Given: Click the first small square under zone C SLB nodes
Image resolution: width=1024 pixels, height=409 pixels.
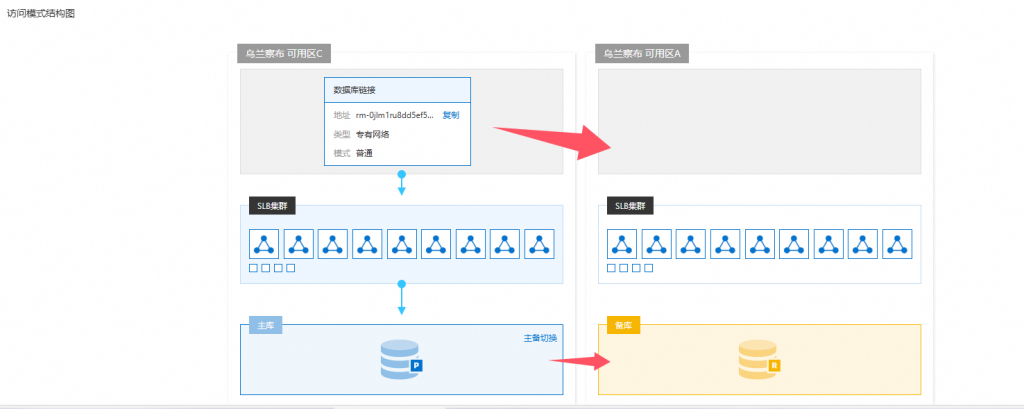Looking at the screenshot, I should 253,268.
